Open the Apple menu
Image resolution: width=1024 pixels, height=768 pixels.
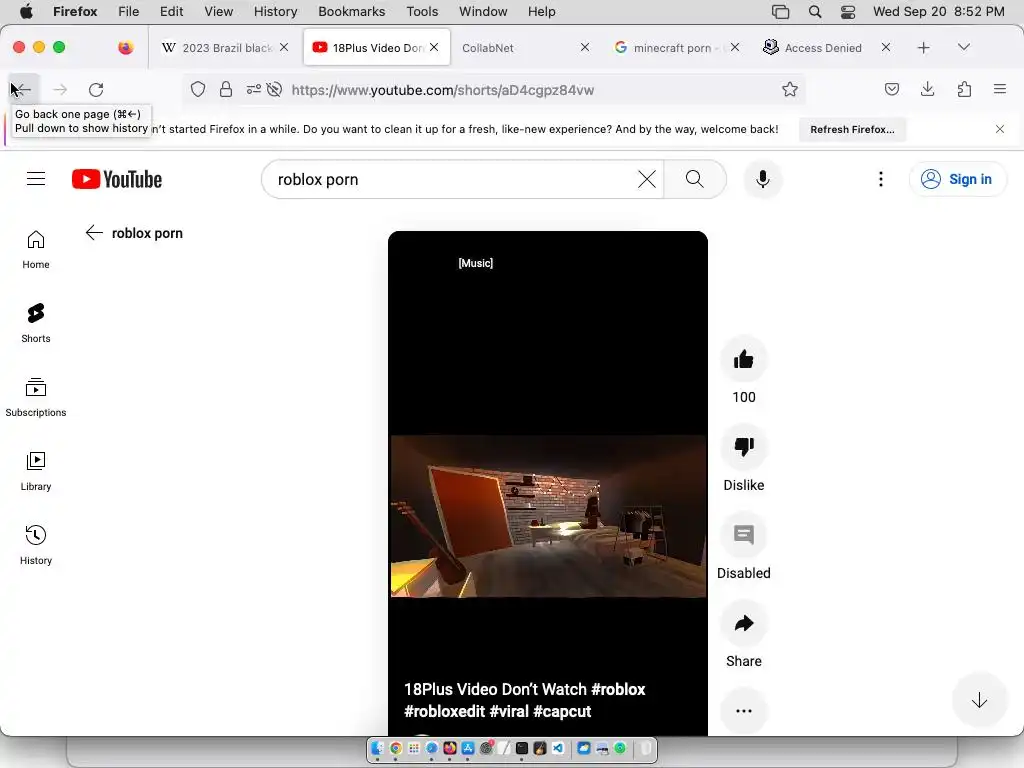[x=26, y=11]
